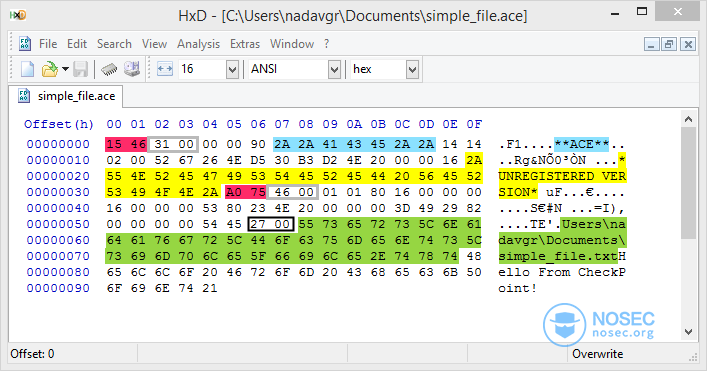Minimize the HxD main window
This screenshot has height=371, width=707.
[615, 14]
